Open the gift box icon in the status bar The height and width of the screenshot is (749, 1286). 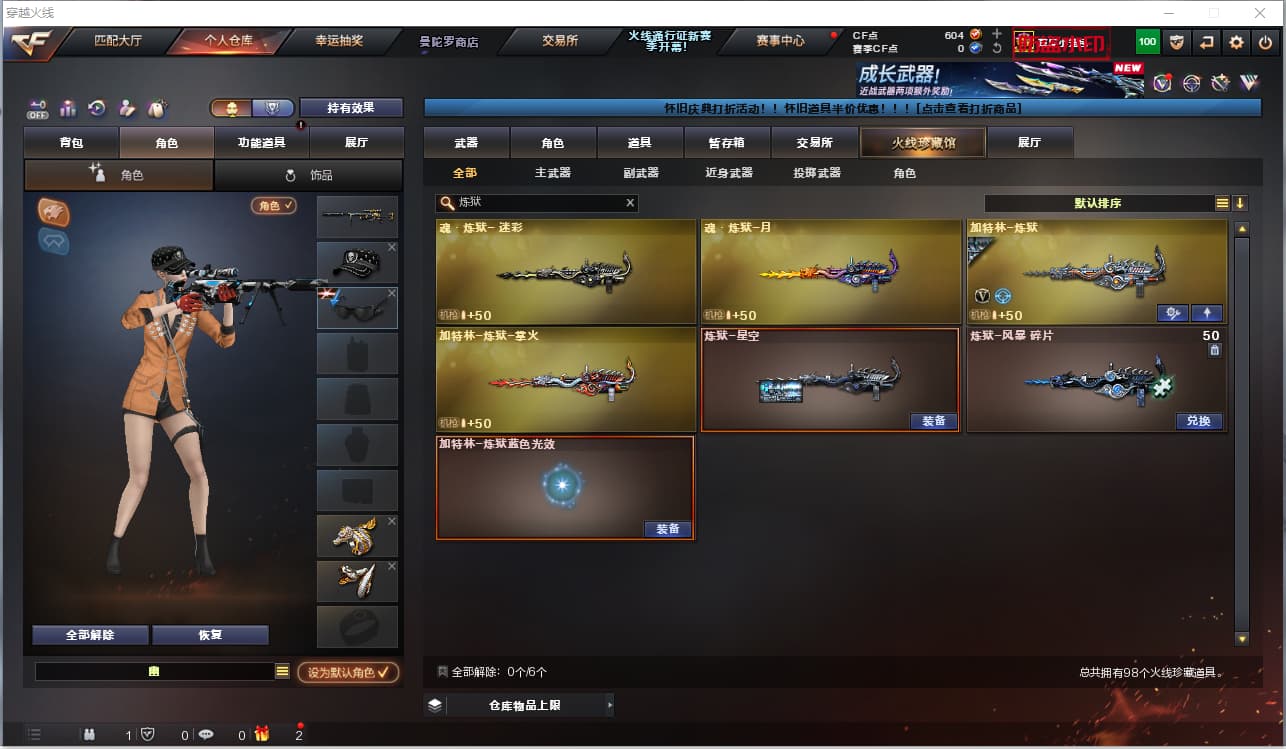coord(261,734)
